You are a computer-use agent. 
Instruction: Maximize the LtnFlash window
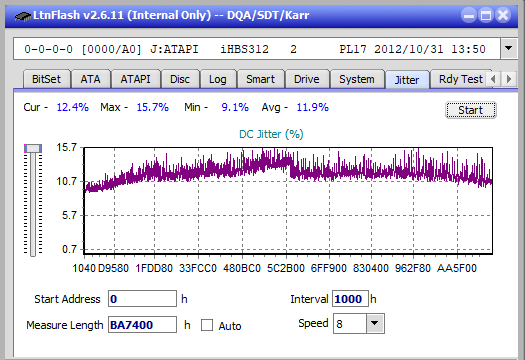click(486, 15)
